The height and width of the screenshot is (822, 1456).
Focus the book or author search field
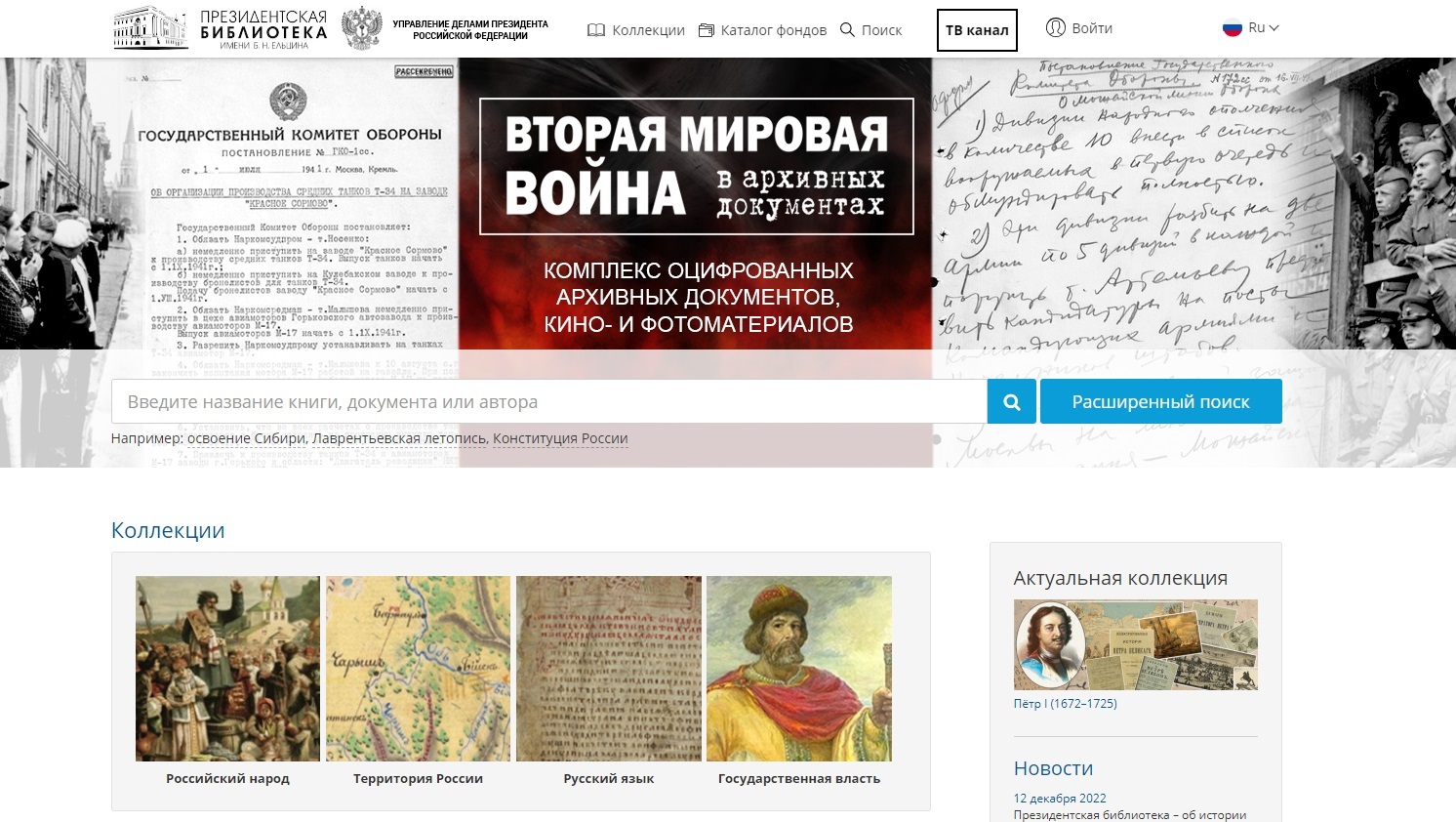548,402
